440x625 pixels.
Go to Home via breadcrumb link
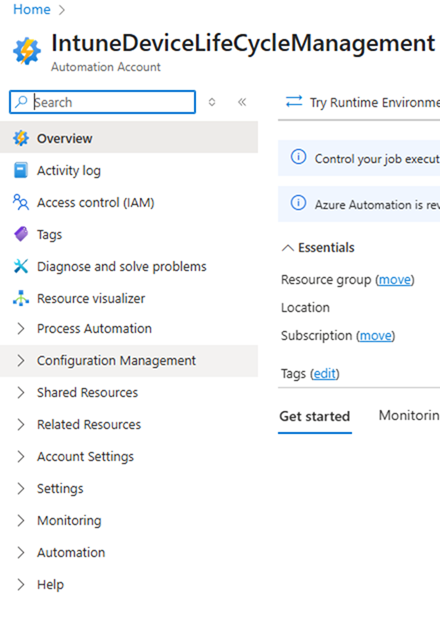tap(32, 9)
